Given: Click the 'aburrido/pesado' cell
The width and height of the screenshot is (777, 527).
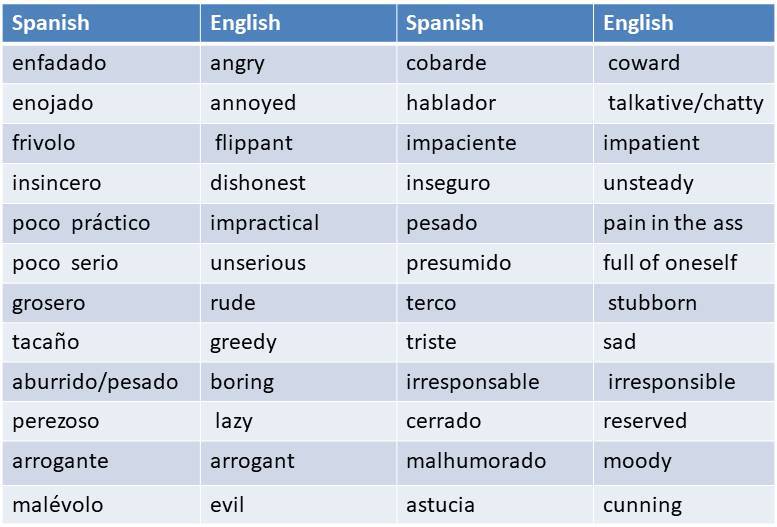Looking at the screenshot, I should pyautogui.click(x=101, y=382).
